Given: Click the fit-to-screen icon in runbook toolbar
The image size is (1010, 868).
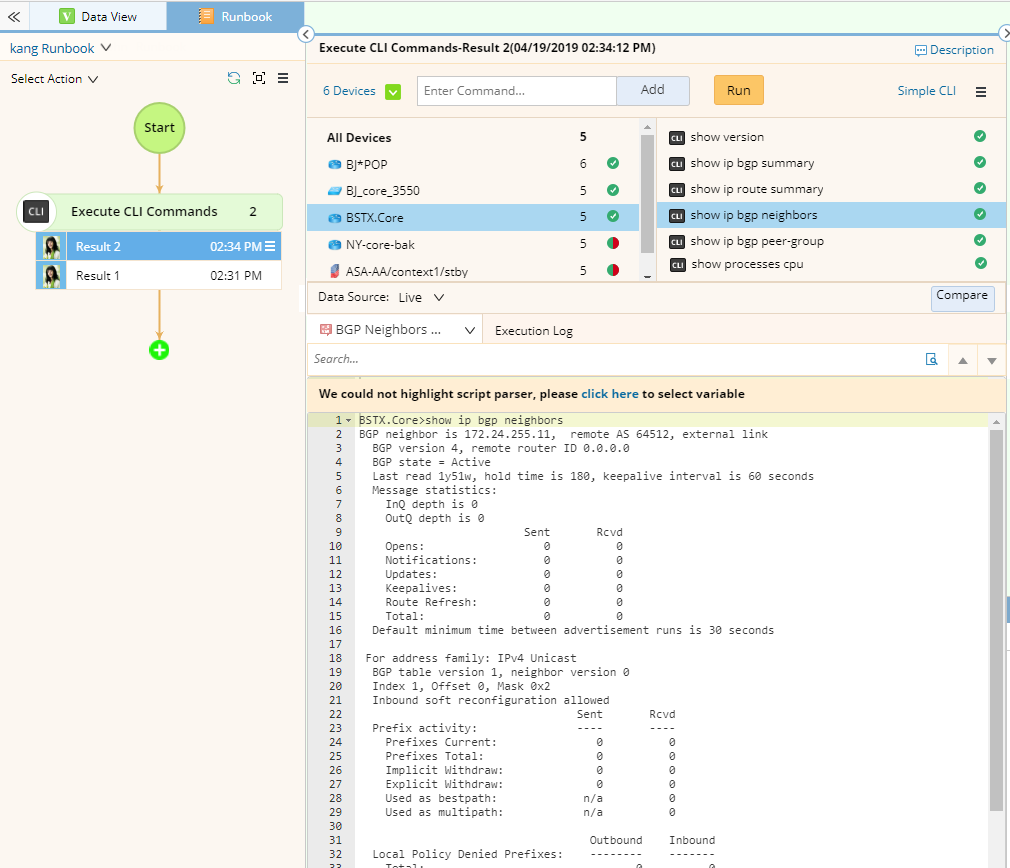Looking at the screenshot, I should click(x=259, y=78).
